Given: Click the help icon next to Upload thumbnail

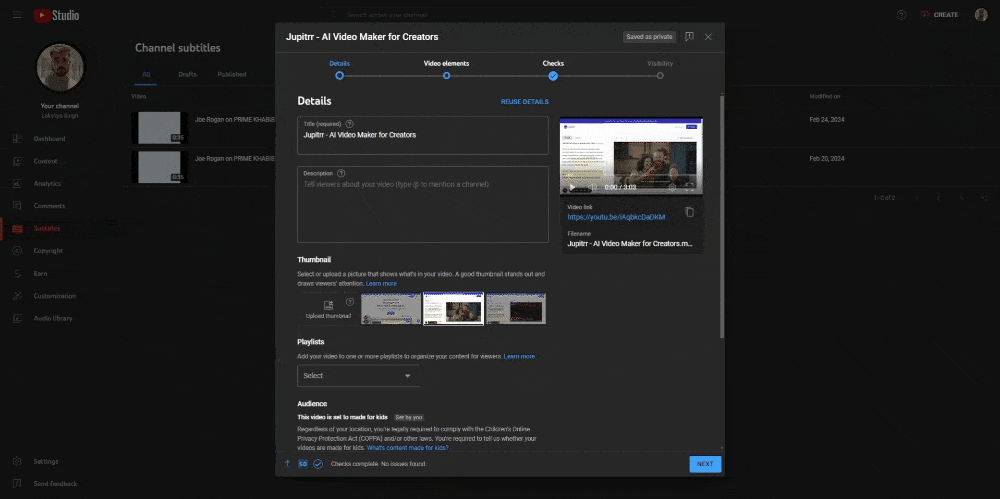Looking at the screenshot, I should coord(349,302).
